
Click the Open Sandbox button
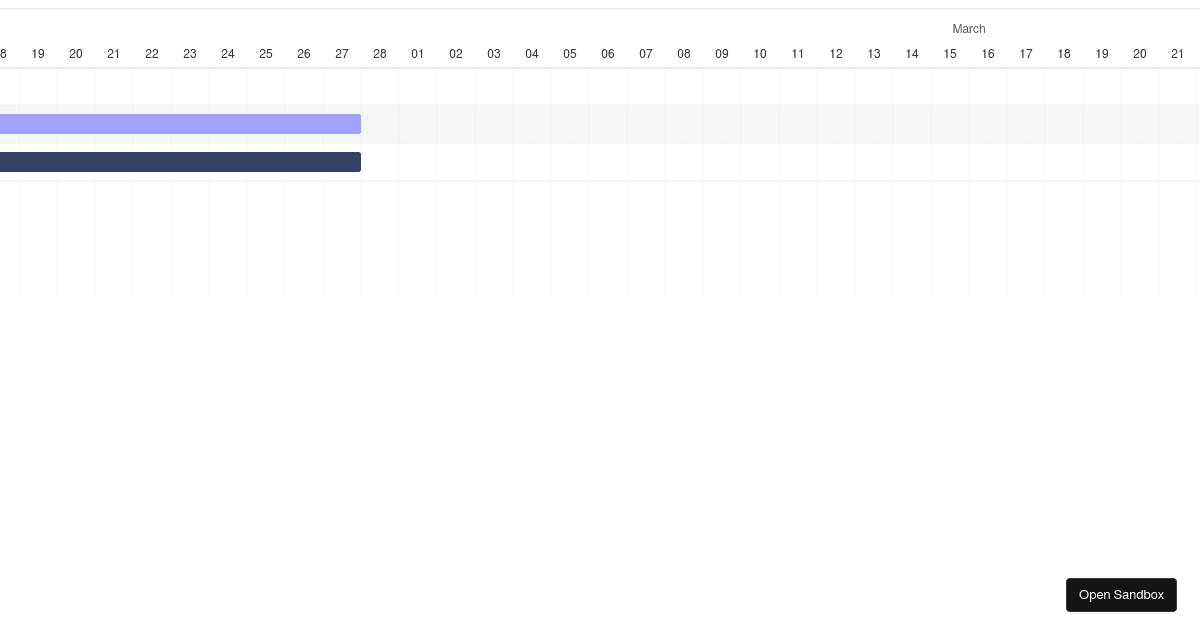(1121, 595)
